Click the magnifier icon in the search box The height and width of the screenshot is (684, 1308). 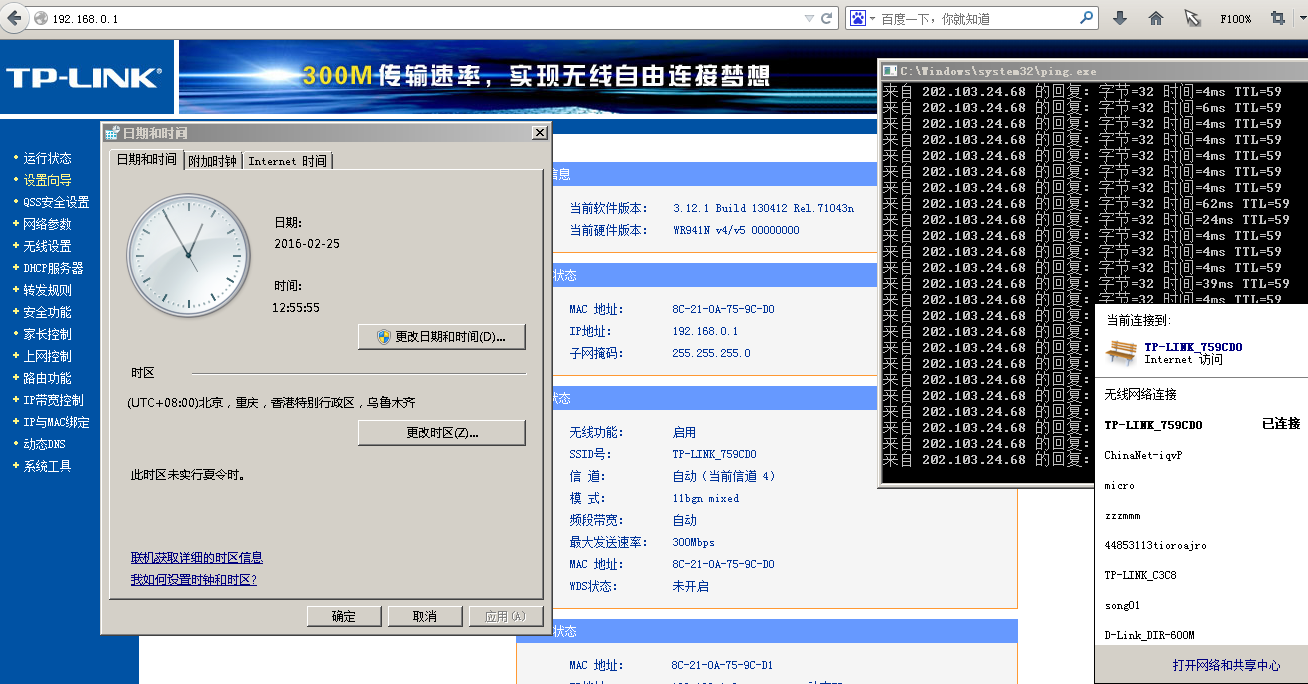[1087, 18]
